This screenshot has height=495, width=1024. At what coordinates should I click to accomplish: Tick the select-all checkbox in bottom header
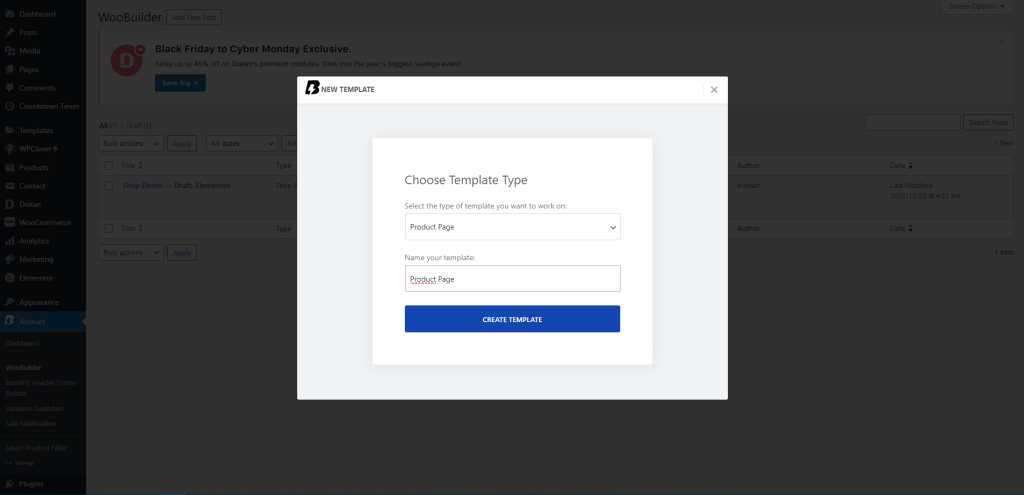[x=108, y=229]
